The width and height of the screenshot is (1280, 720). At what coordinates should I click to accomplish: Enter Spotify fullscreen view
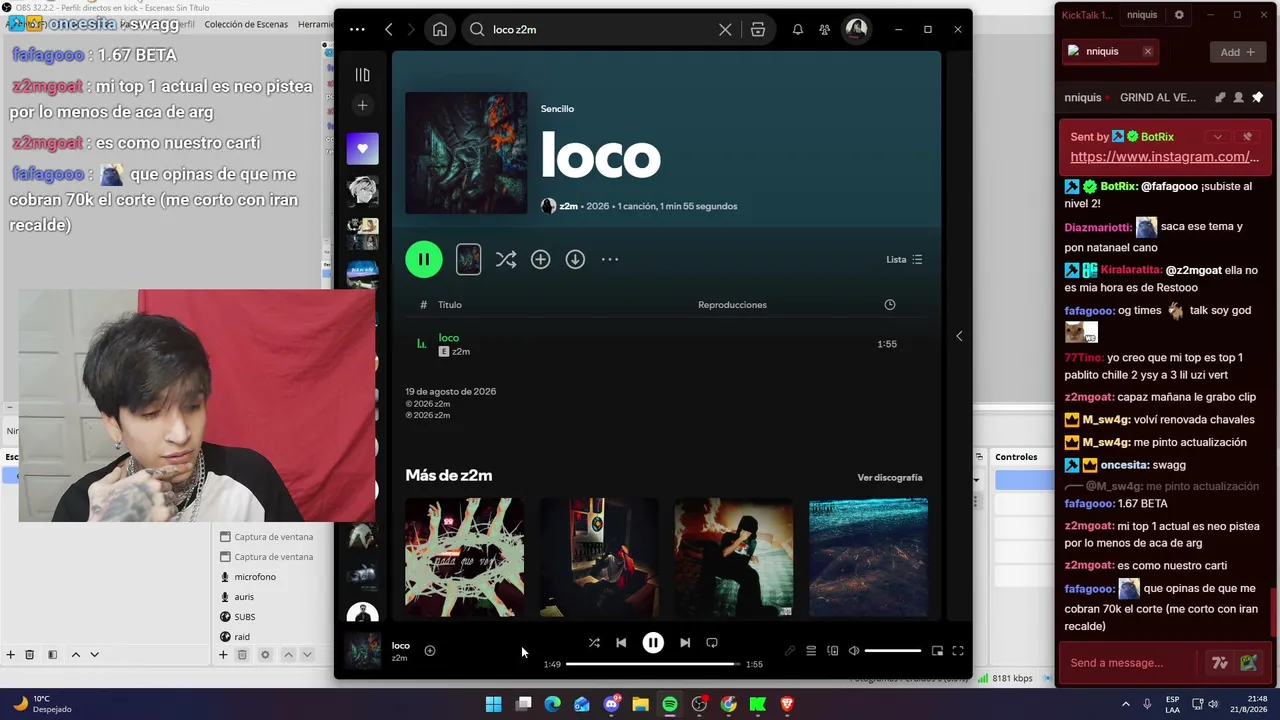click(958, 651)
